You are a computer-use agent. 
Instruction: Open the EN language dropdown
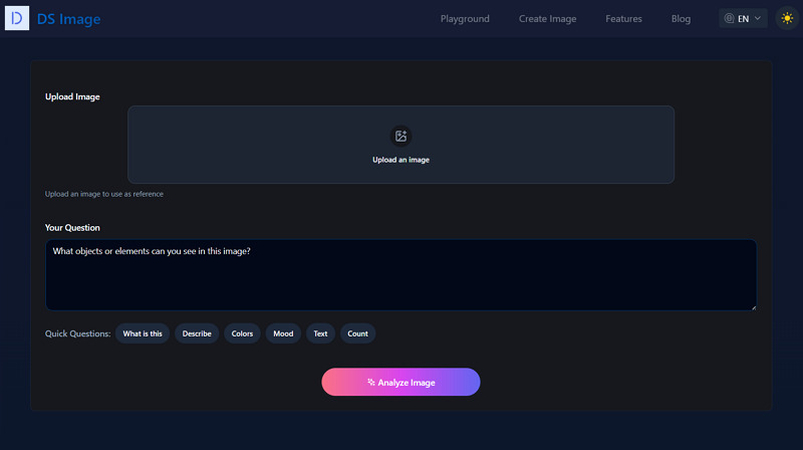click(x=743, y=18)
